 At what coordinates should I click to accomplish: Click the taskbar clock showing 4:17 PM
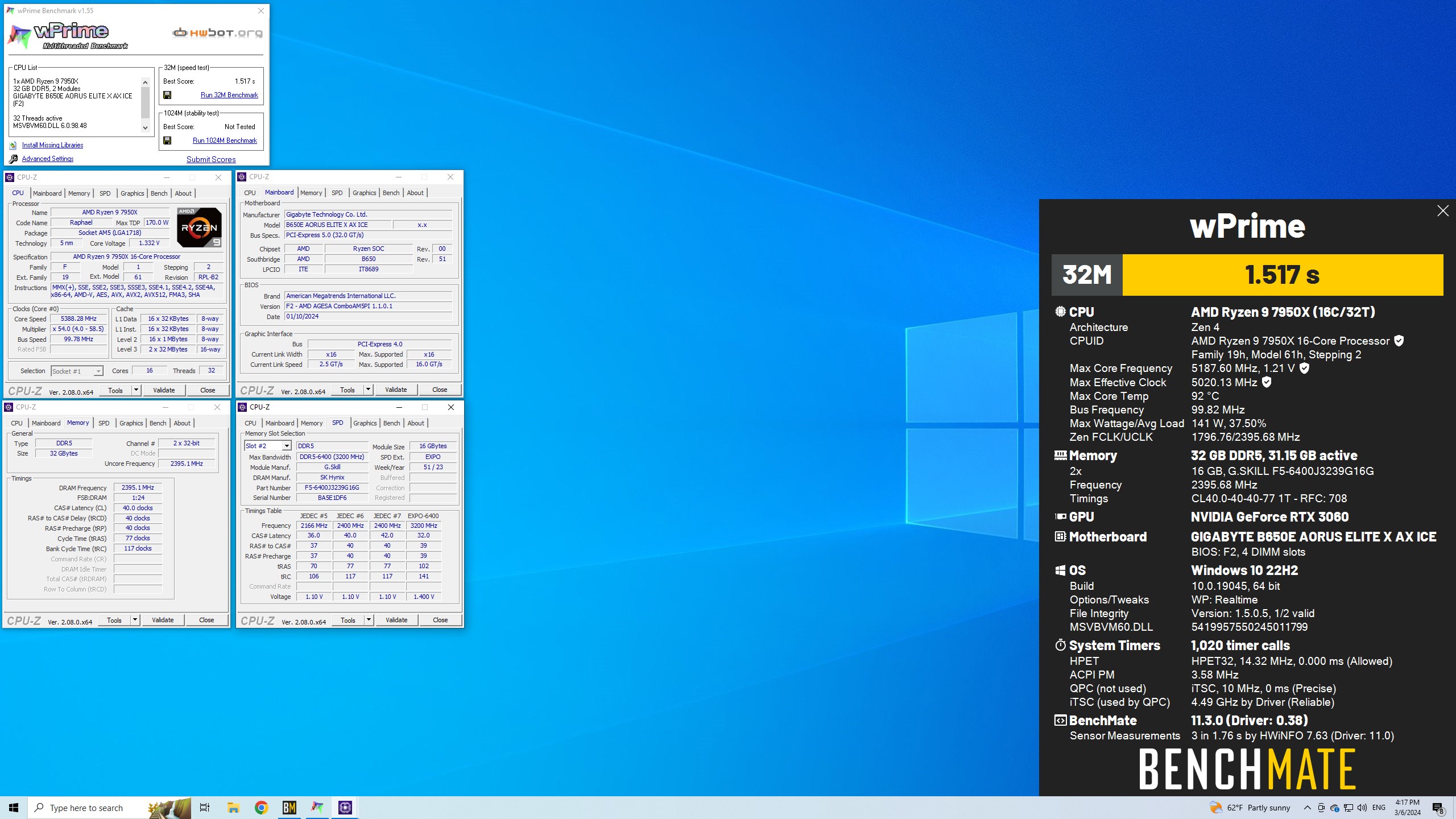click(x=1407, y=808)
